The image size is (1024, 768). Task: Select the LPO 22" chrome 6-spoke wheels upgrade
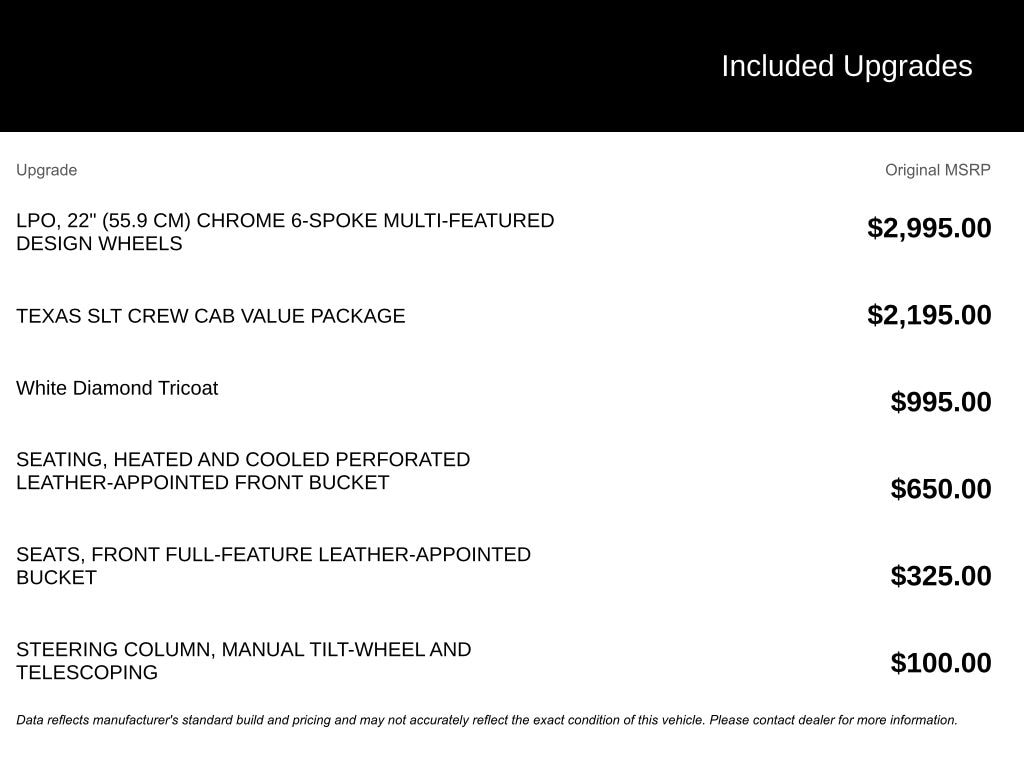(285, 221)
